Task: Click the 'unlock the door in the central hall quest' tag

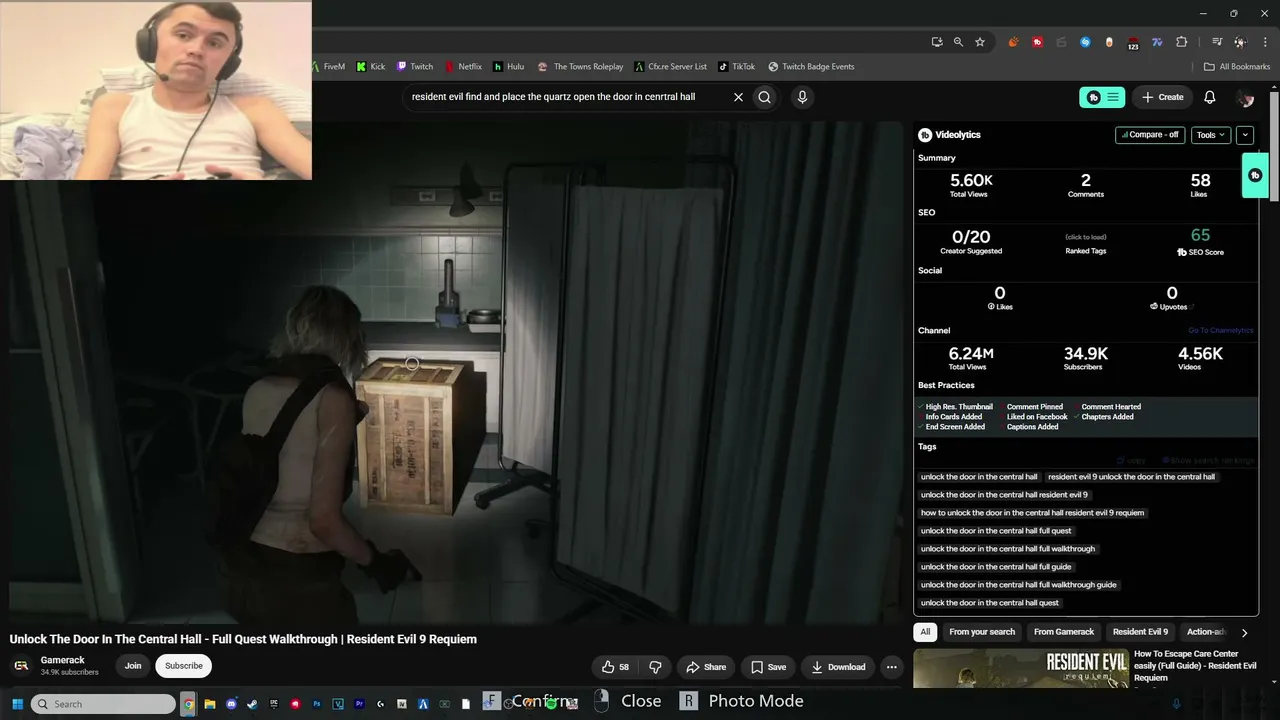Action: pyautogui.click(x=990, y=603)
